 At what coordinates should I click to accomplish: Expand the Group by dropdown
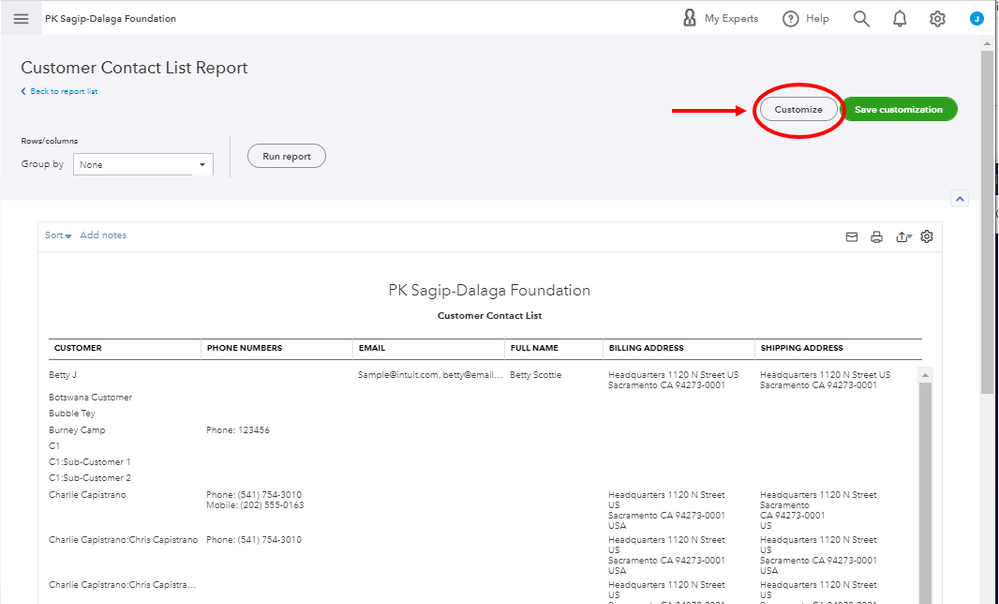click(143, 165)
